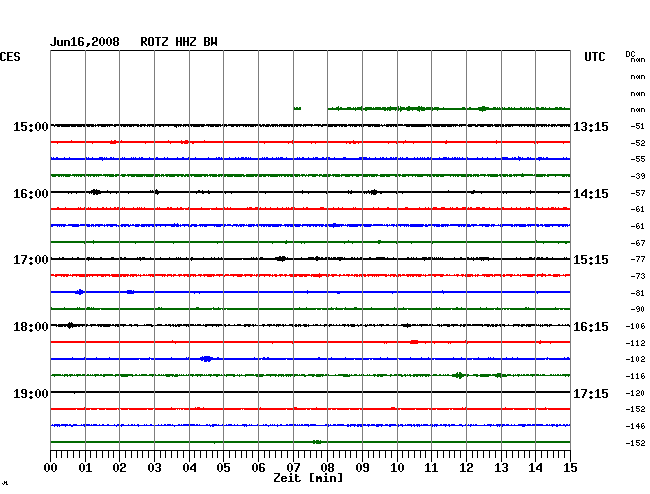The height and width of the screenshot is (494, 650).
Task: Select minute tick label 09
Action: point(362,468)
